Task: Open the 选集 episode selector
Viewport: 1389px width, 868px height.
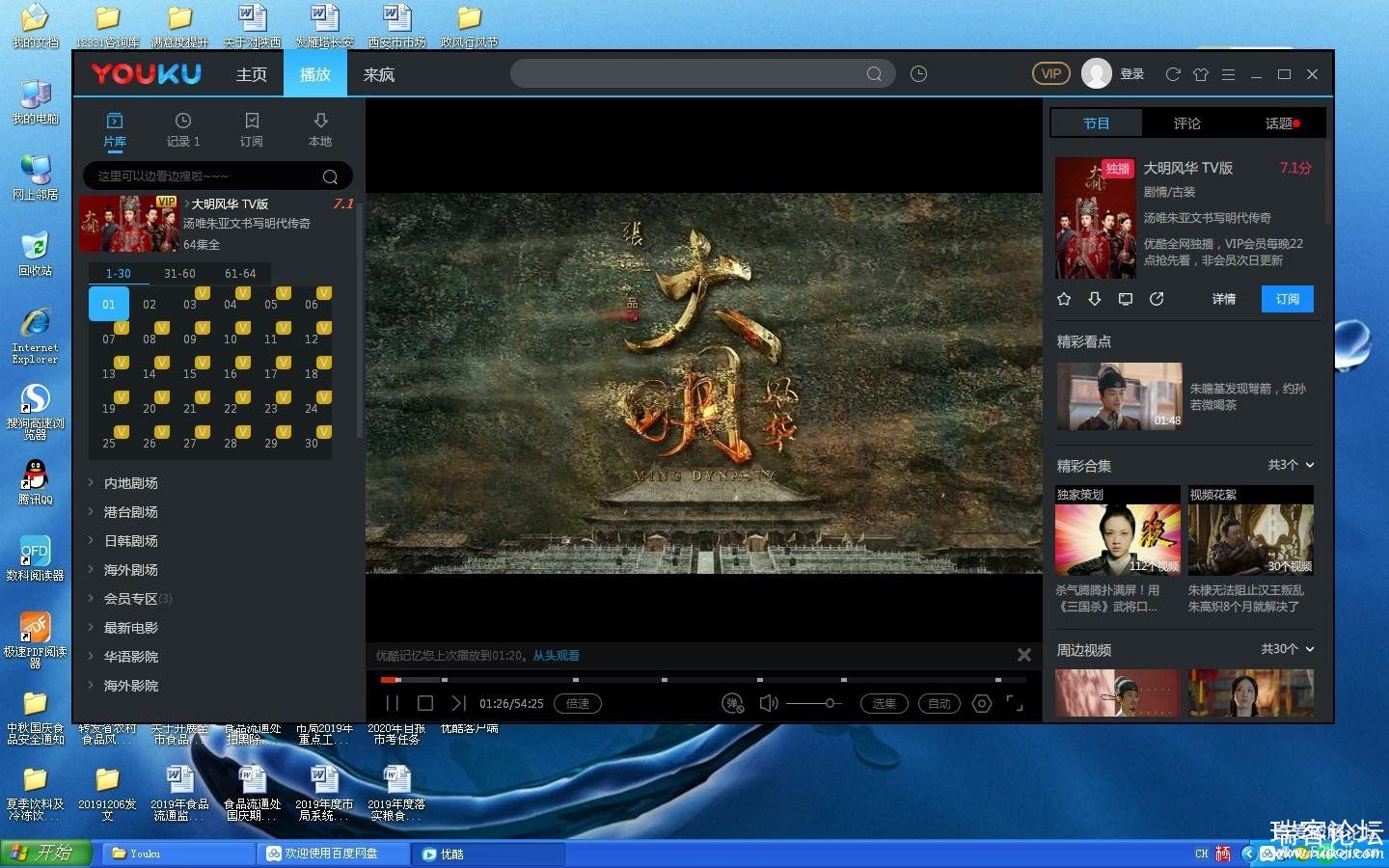Action: pos(885,703)
